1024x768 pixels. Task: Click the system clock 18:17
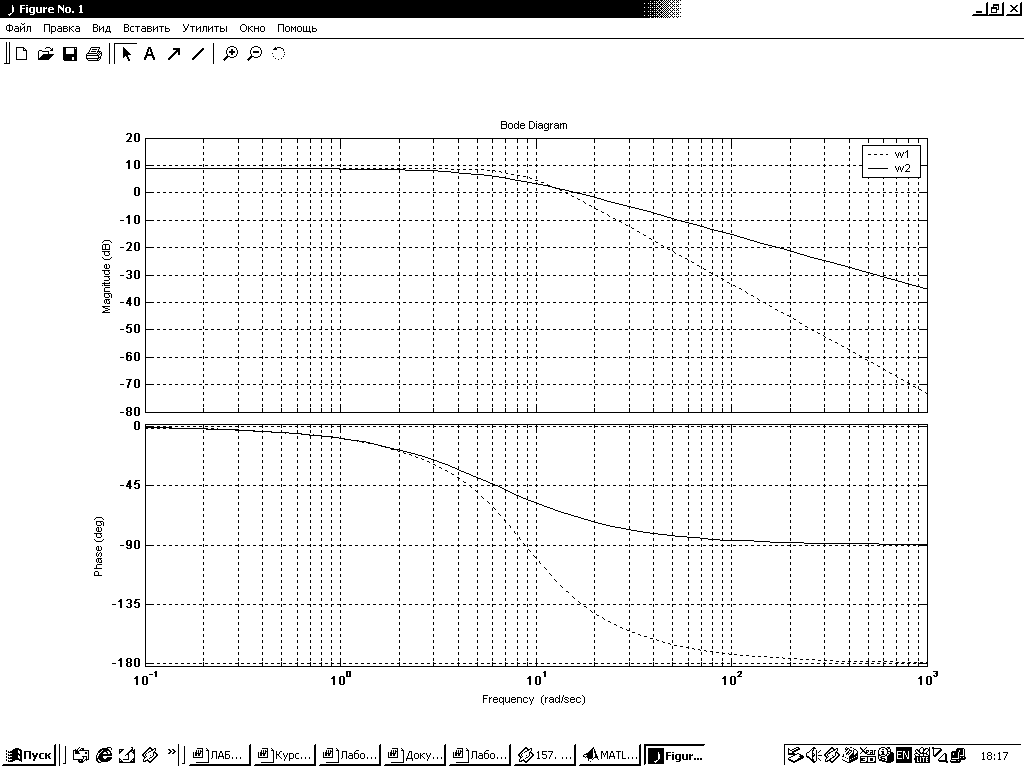click(994, 756)
